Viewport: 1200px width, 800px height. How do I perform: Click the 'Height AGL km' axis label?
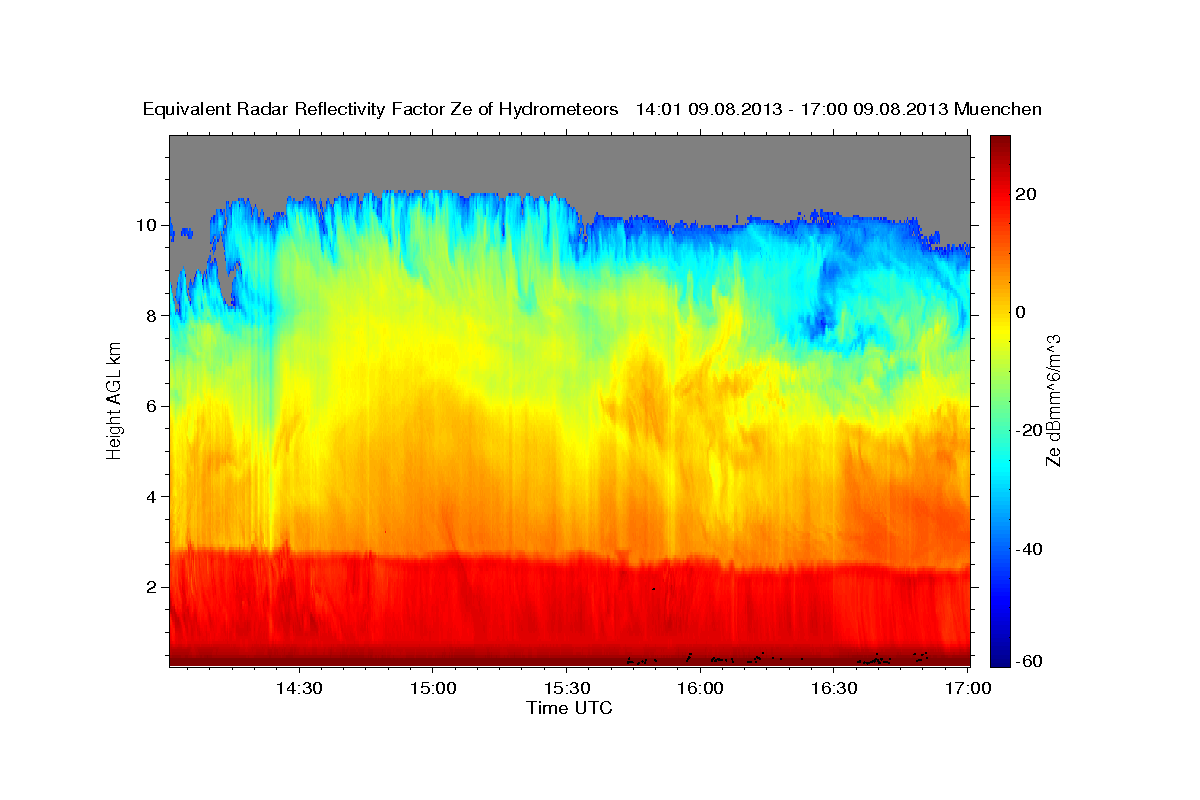114,400
